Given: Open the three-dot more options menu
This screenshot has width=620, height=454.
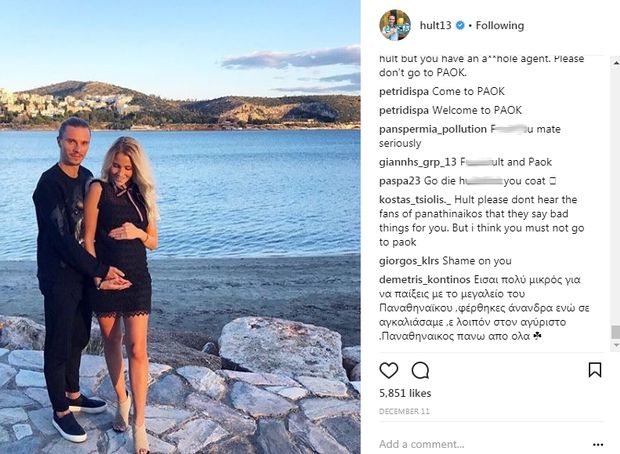Looking at the screenshot, I should [598, 445].
